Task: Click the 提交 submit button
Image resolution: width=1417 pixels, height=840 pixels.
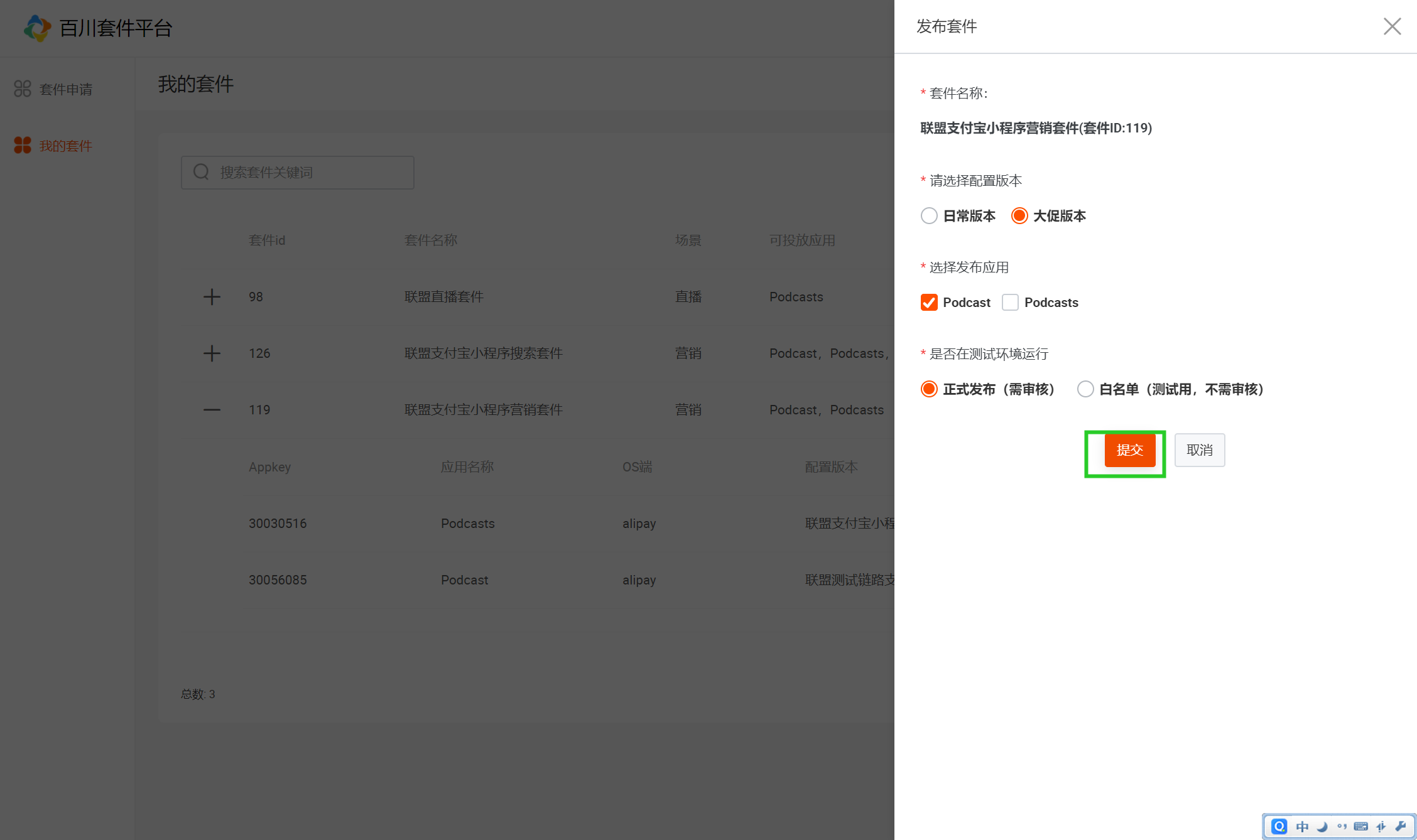Action: tap(1130, 450)
